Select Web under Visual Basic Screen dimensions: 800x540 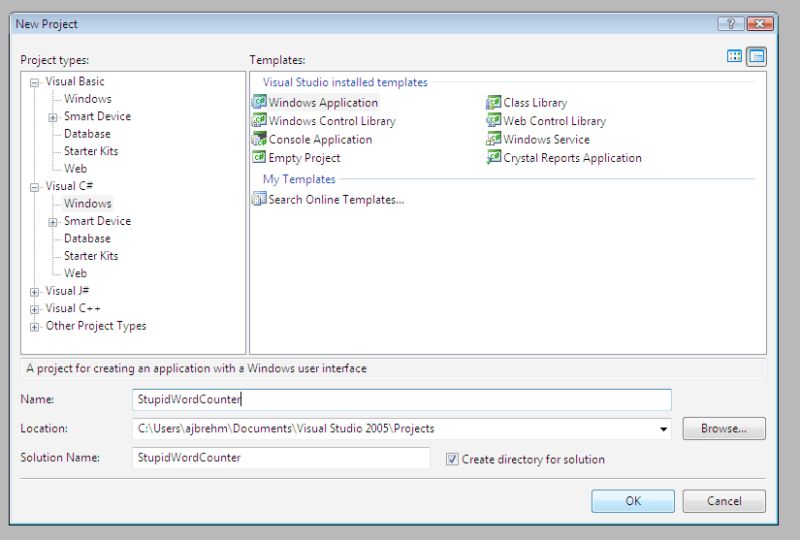point(76,168)
